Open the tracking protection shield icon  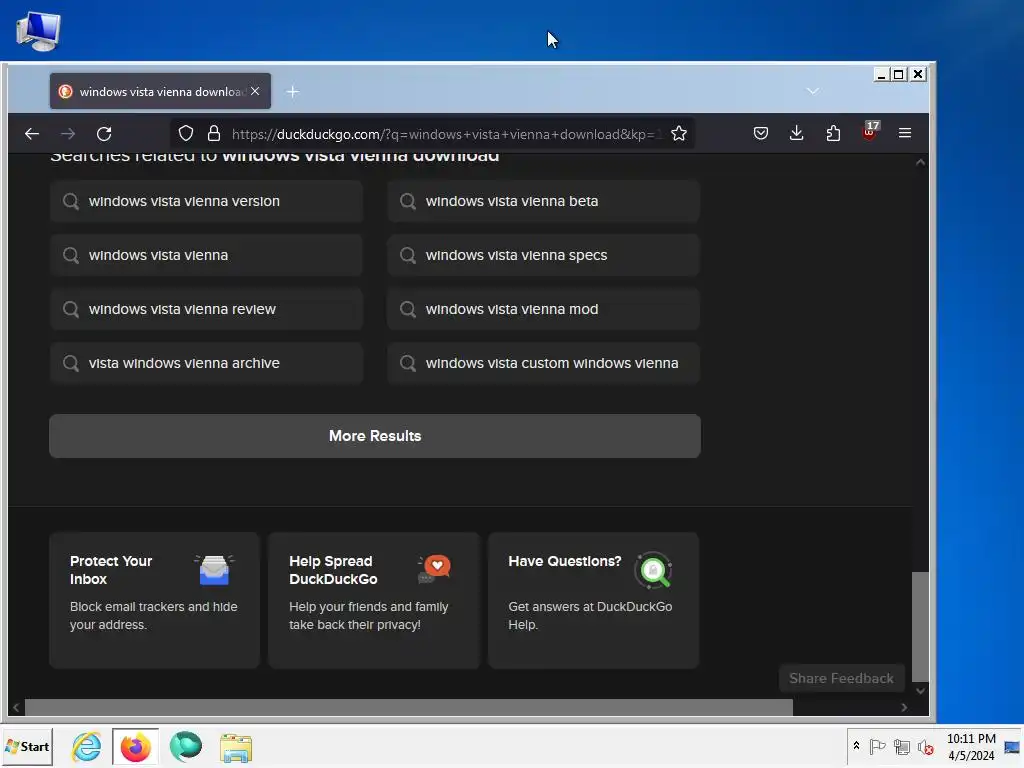186,134
